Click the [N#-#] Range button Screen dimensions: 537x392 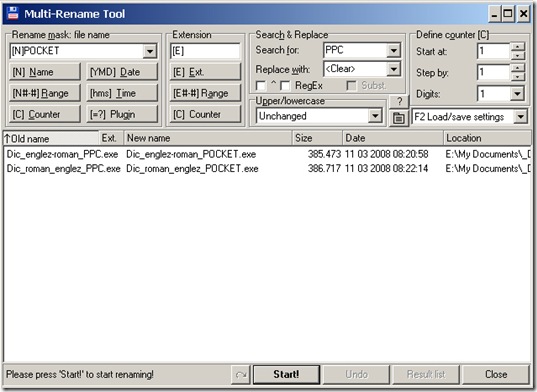45,93
